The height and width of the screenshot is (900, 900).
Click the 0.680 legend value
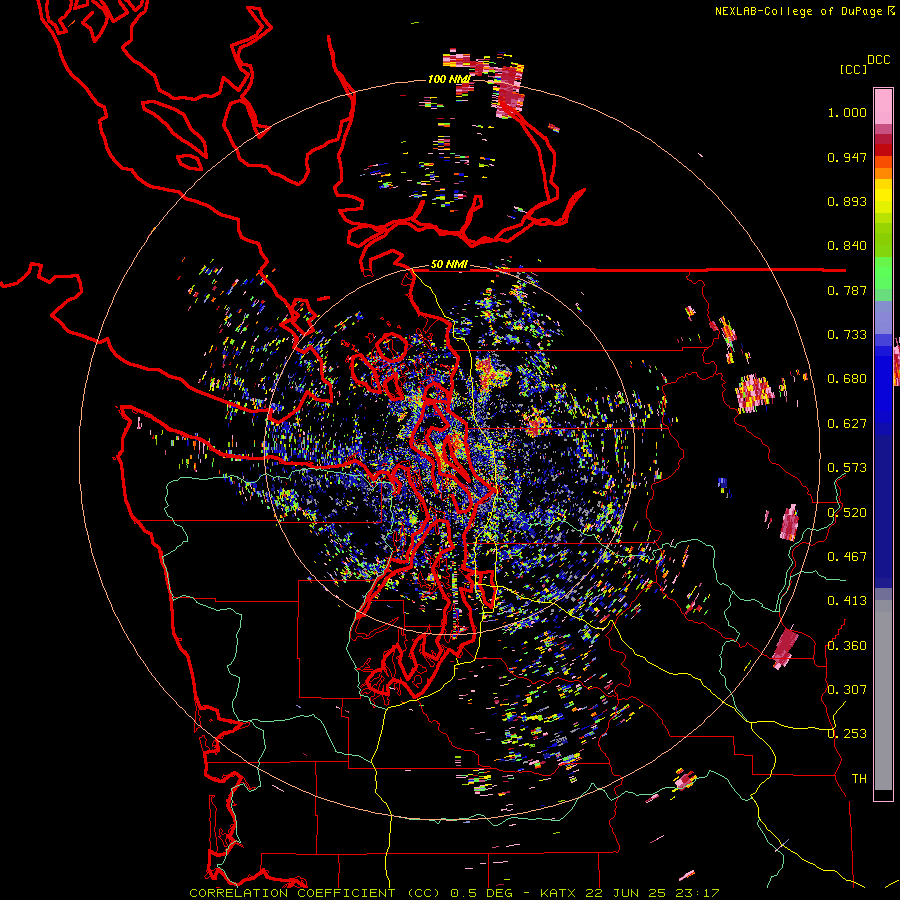(x=847, y=379)
